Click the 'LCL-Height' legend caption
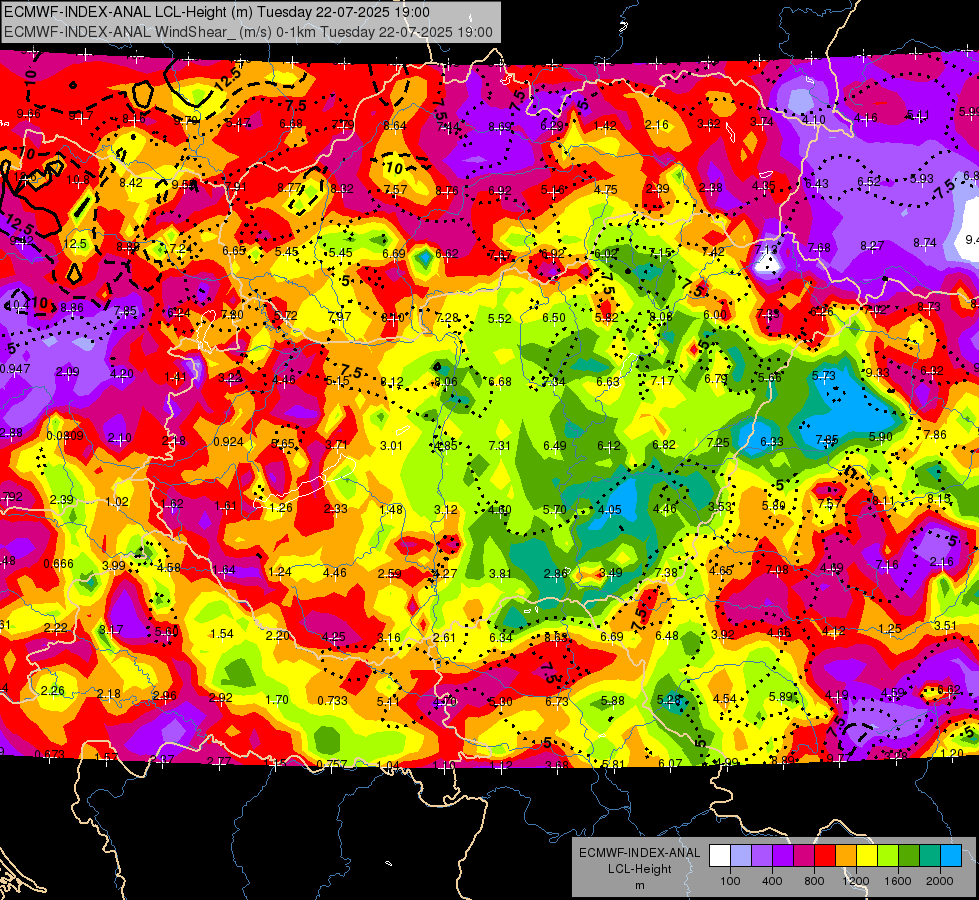This screenshot has height=900, width=979. point(639,869)
